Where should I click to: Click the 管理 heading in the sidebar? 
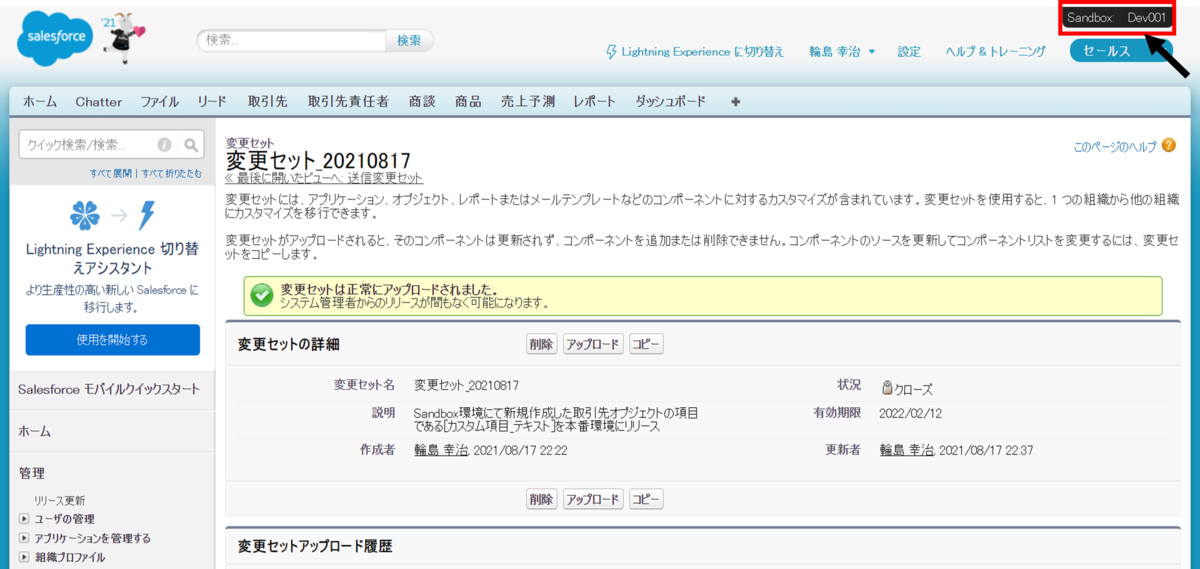tap(31, 473)
